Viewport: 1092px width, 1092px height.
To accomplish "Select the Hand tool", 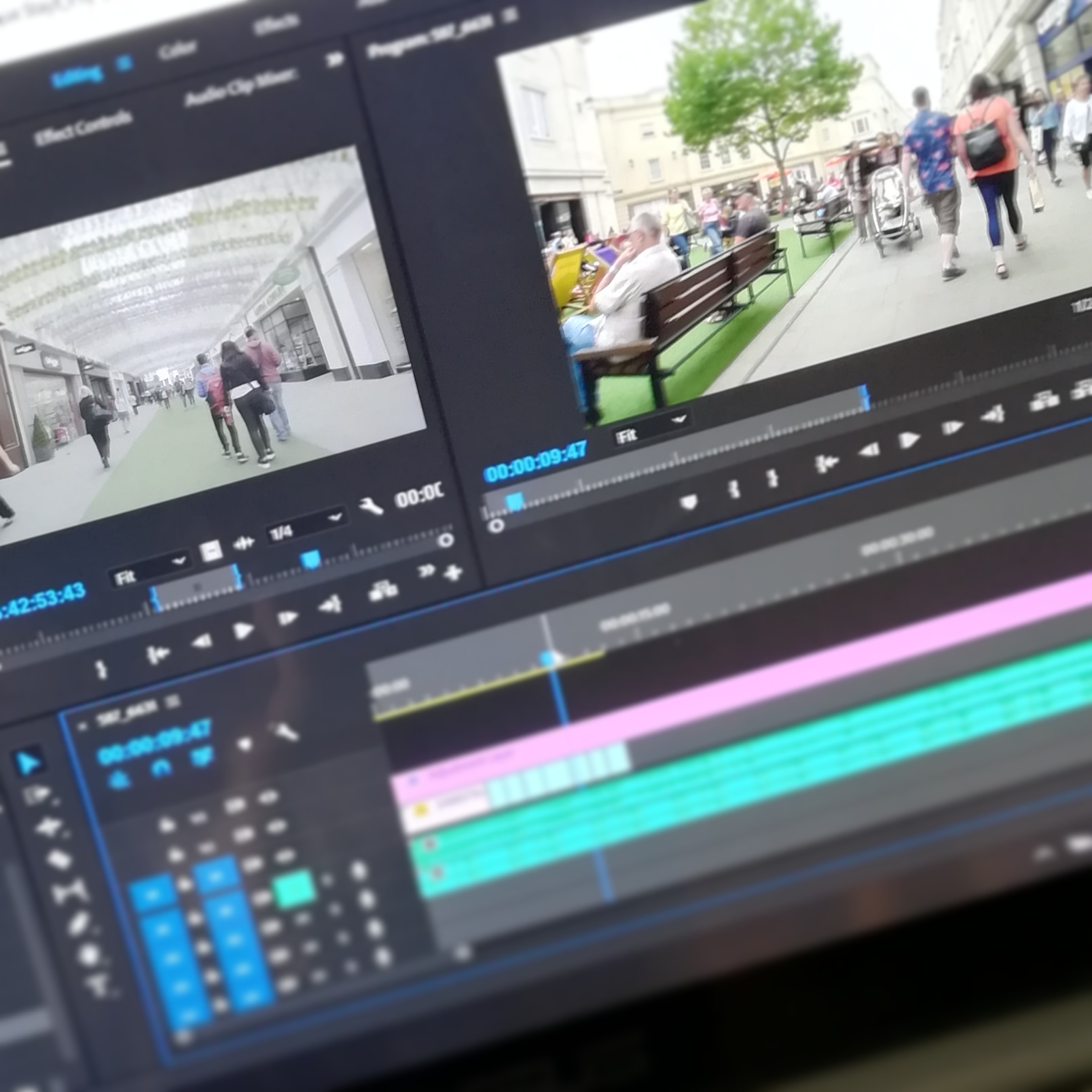I will (89, 955).
